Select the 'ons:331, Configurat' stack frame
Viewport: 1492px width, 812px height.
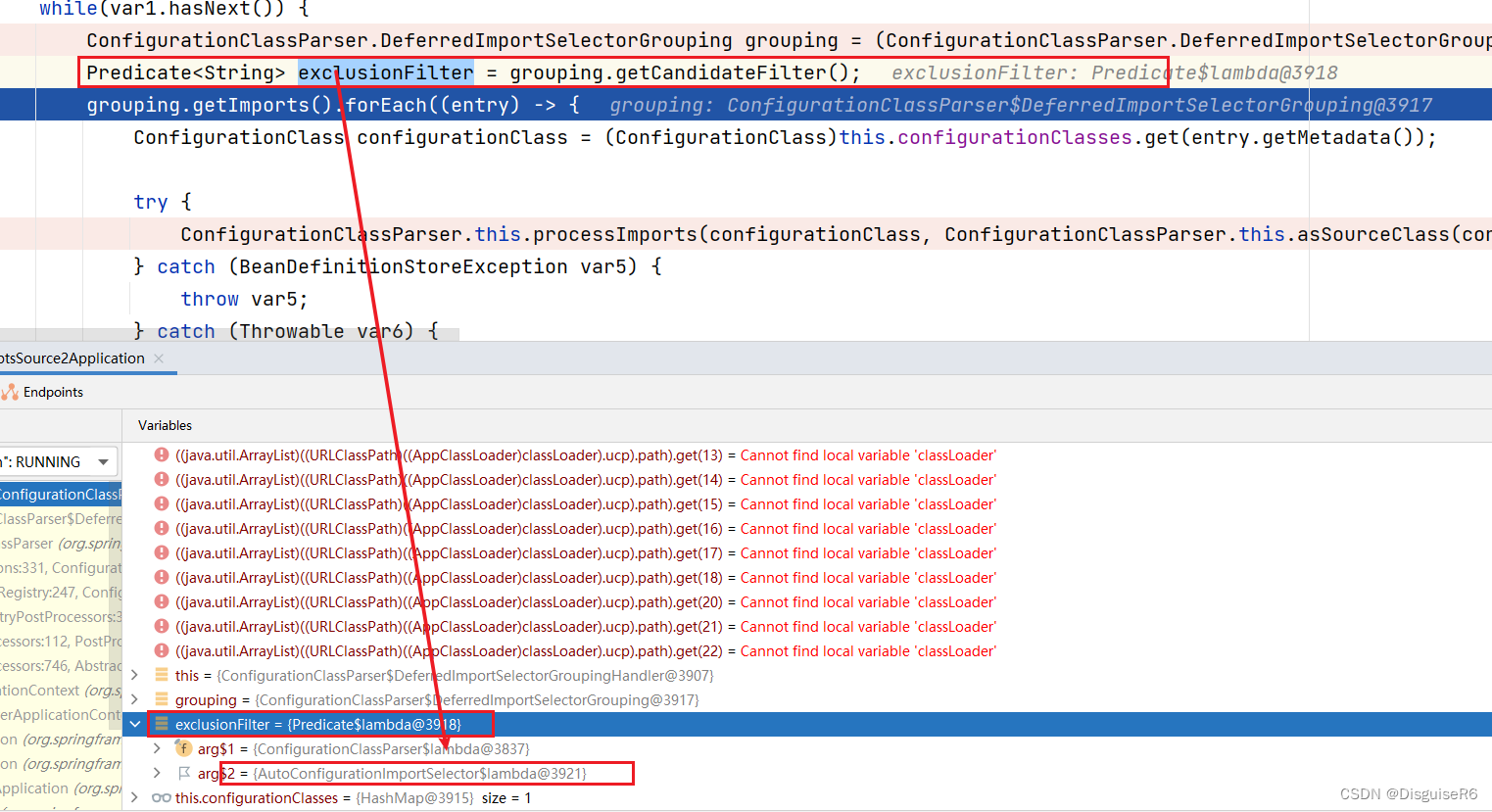tap(61, 567)
